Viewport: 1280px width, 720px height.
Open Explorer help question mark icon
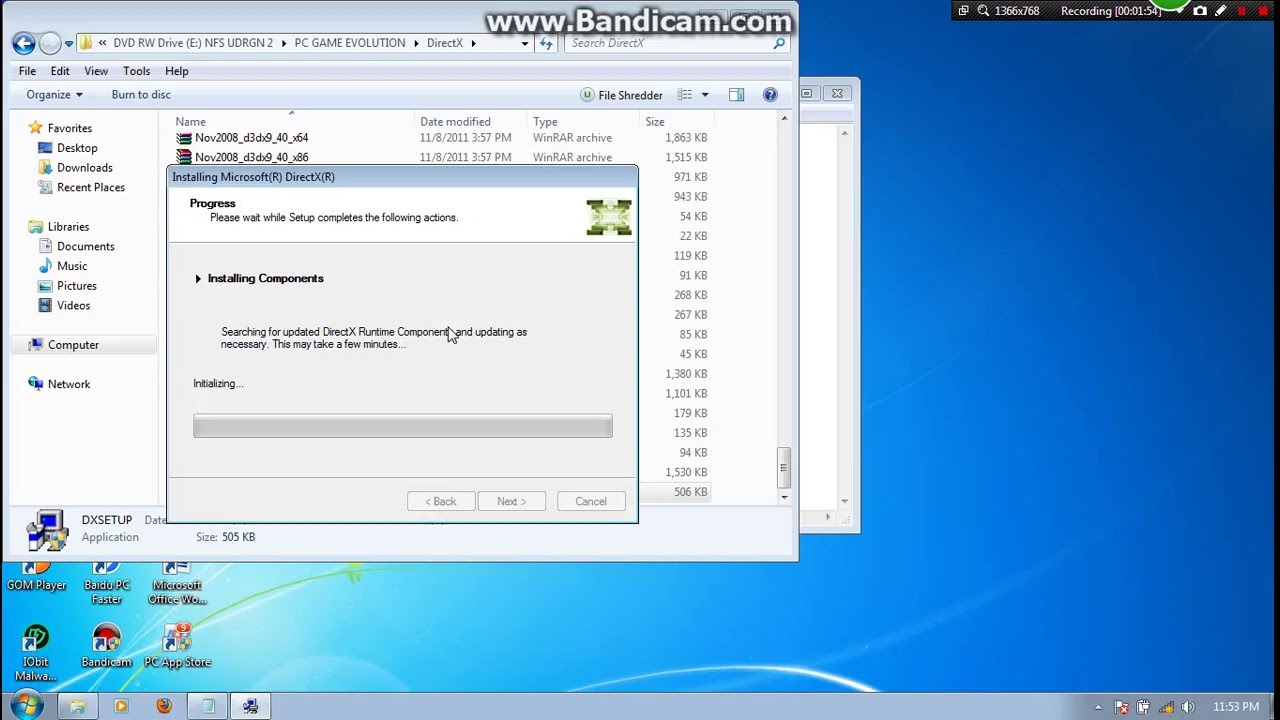pos(770,95)
